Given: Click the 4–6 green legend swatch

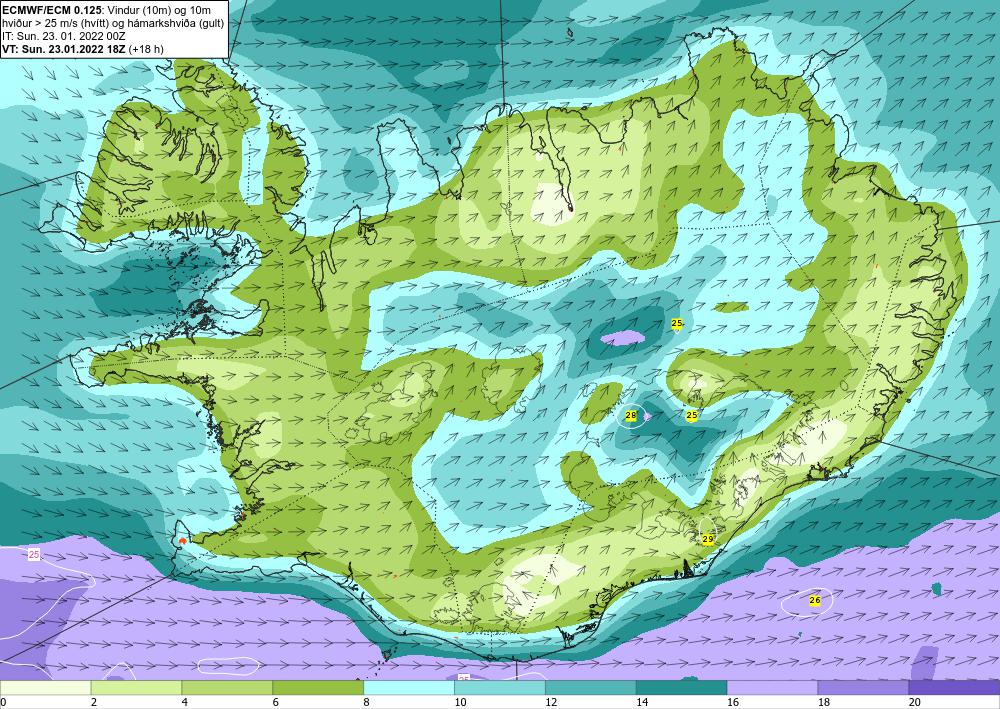Looking at the screenshot, I should tap(227, 688).
